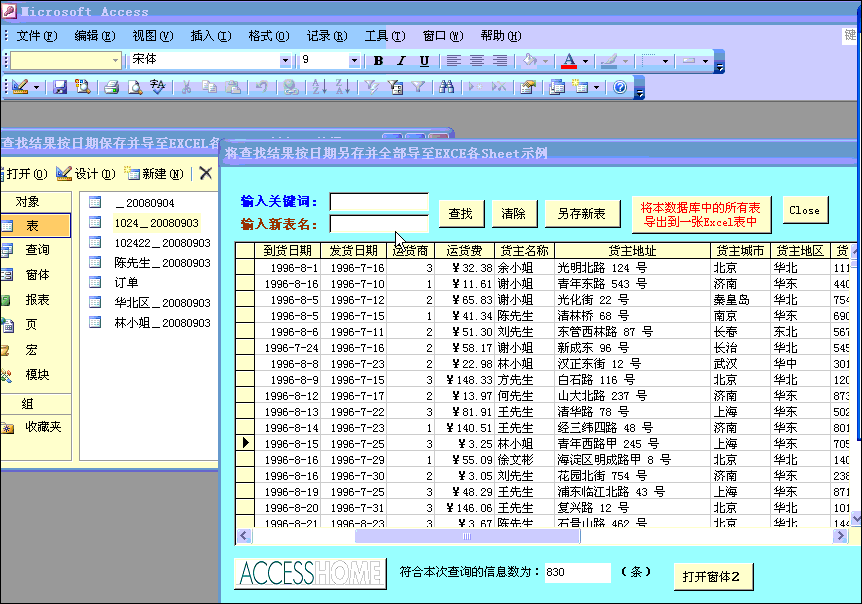The height and width of the screenshot is (604, 862).
Task: Click the 运货费 column header
Action: click(465, 251)
